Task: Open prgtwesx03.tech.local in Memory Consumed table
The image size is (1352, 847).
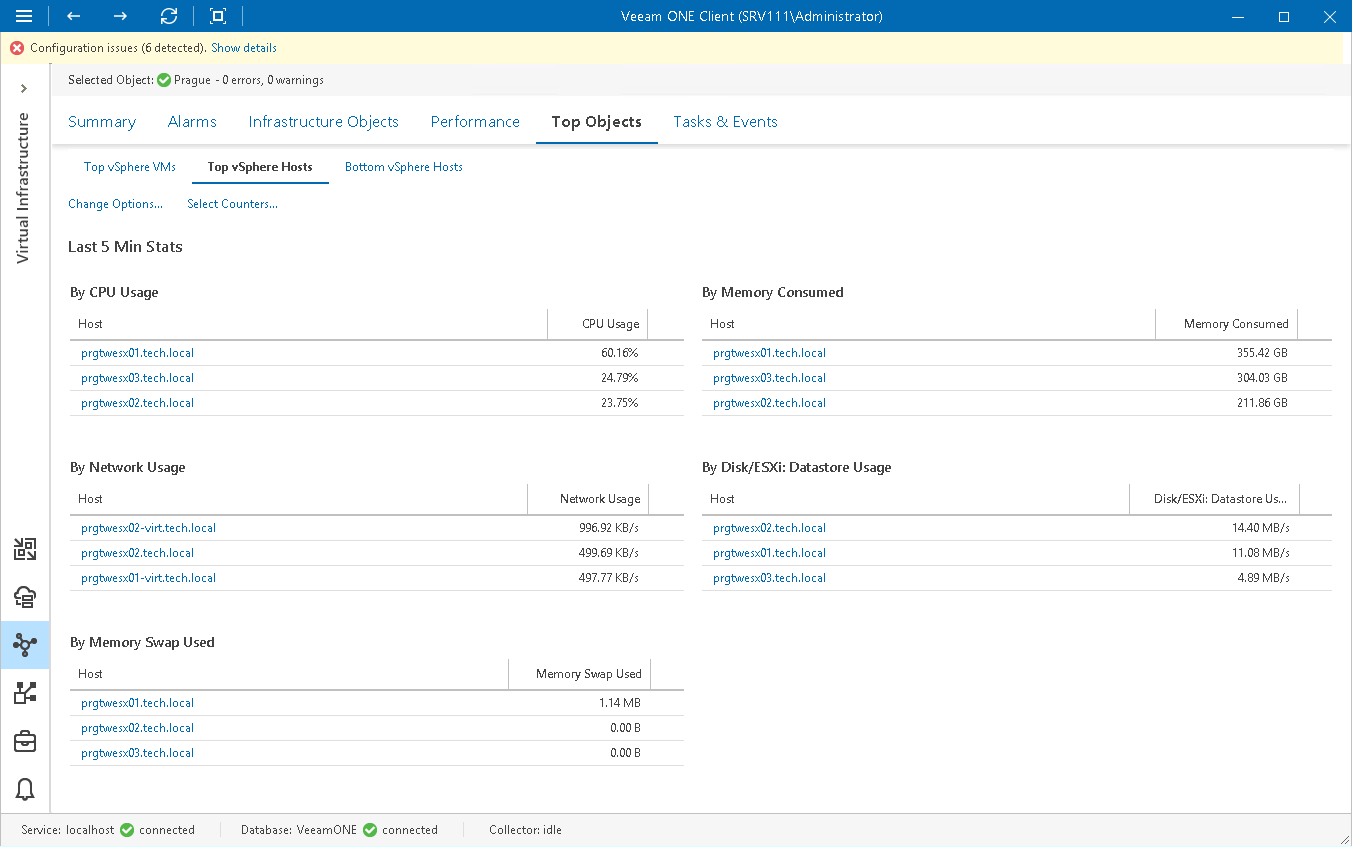Action: click(769, 378)
